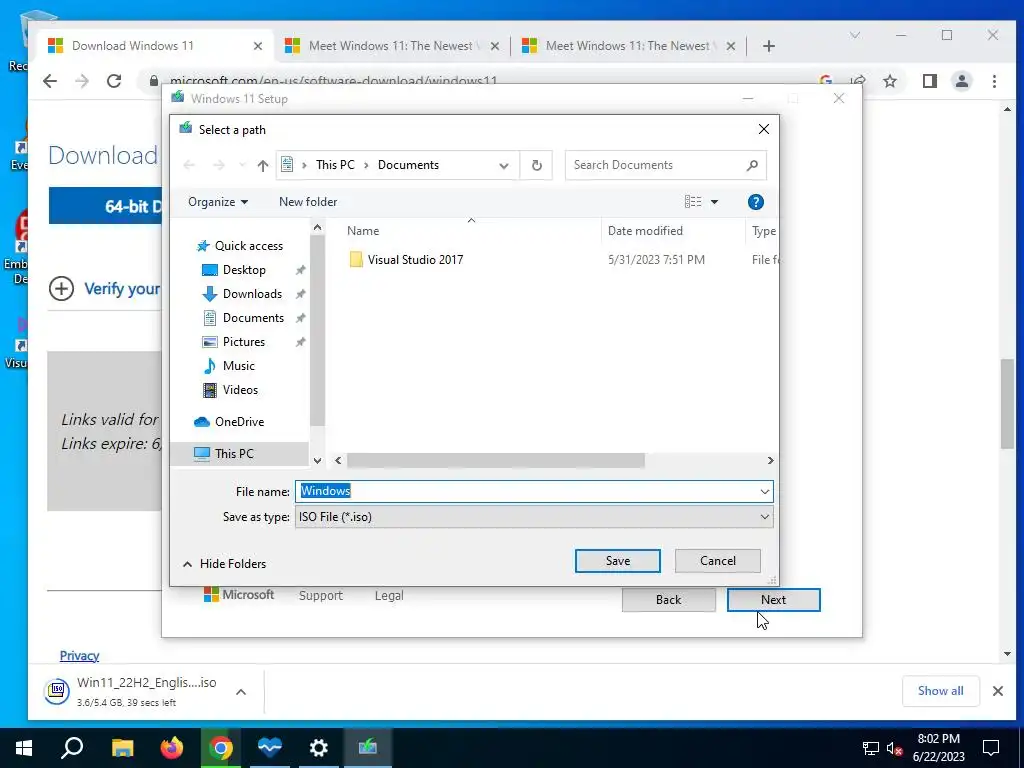The height and width of the screenshot is (768, 1024).
Task: Click the magnifier icon in Search Documents
Action: pyautogui.click(x=752, y=165)
